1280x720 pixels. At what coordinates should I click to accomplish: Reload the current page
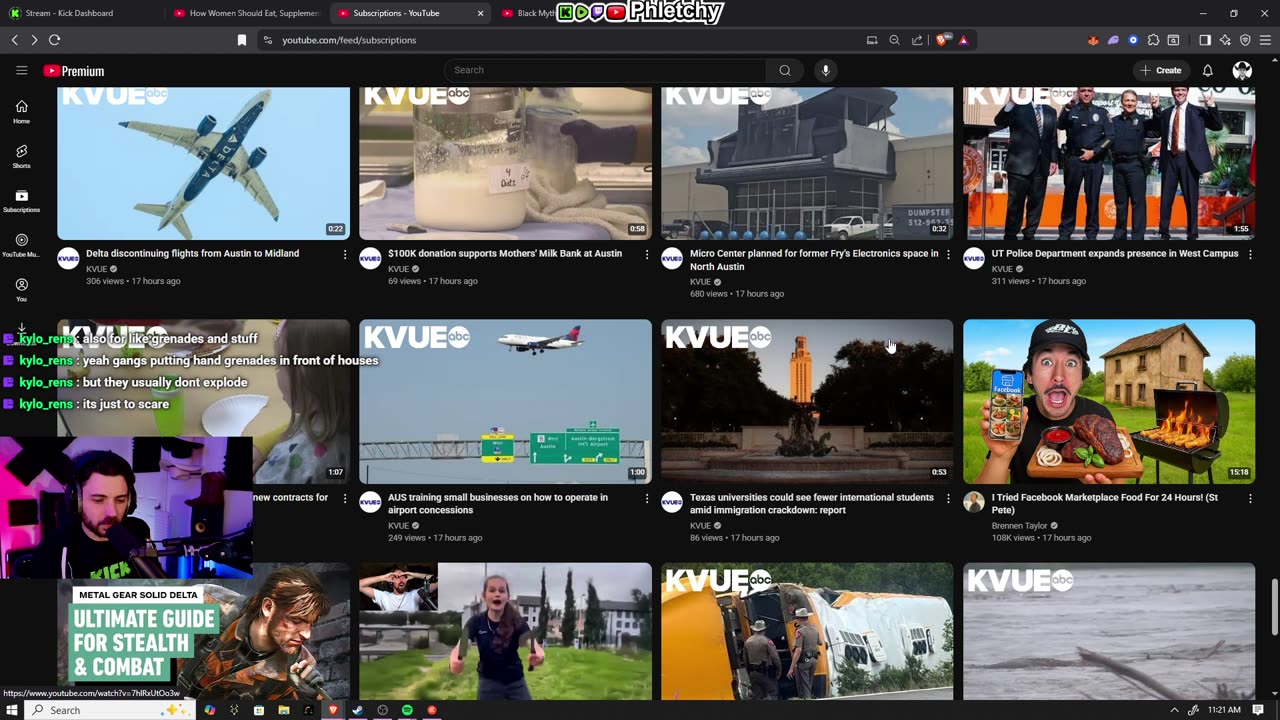54,40
